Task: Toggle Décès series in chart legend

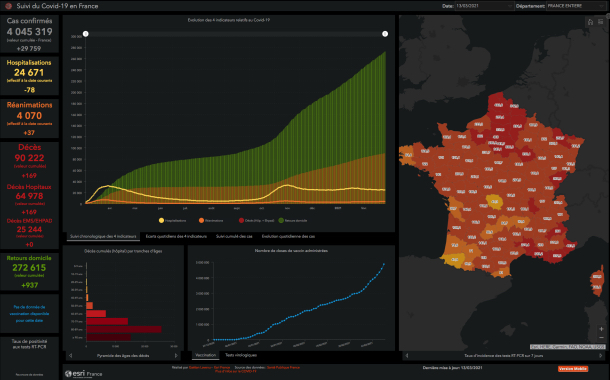Action: [x=256, y=221]
